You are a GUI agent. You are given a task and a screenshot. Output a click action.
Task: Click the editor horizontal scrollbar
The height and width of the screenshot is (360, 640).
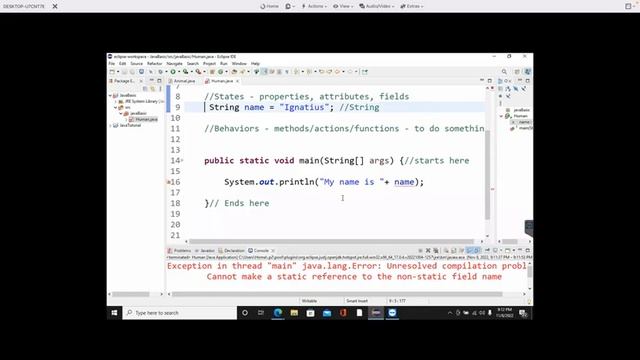(x=331, y=242)
